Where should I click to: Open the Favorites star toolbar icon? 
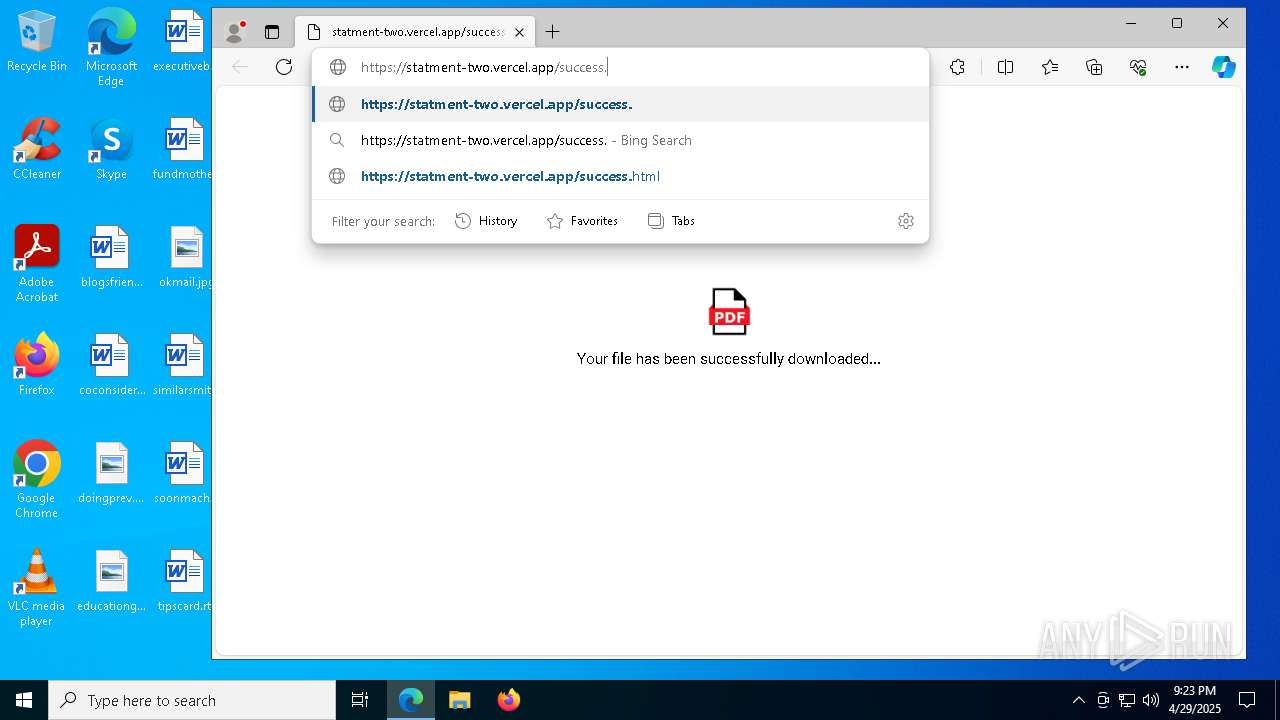[1049, 67]
